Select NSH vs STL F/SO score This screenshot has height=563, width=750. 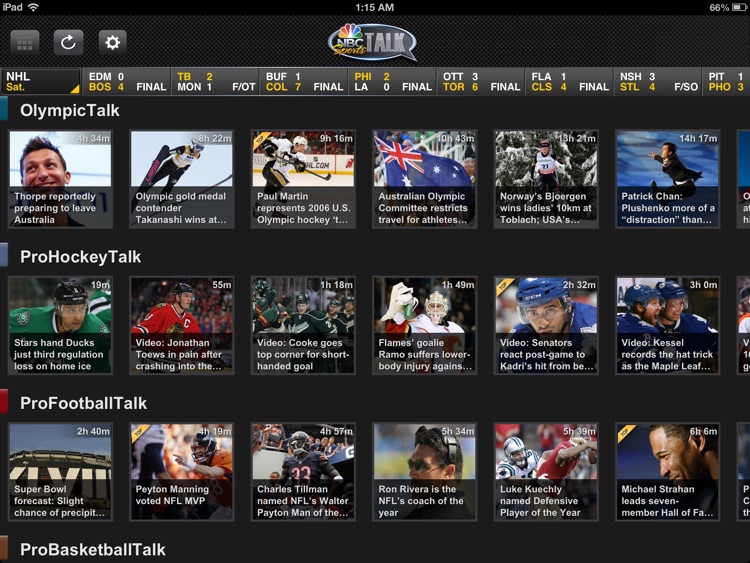[658, 82]
